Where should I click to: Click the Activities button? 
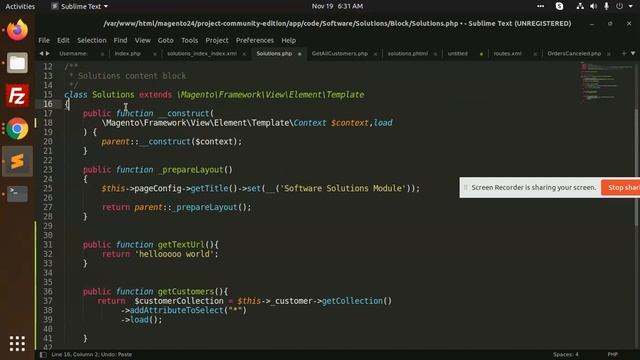coord(20,6)
